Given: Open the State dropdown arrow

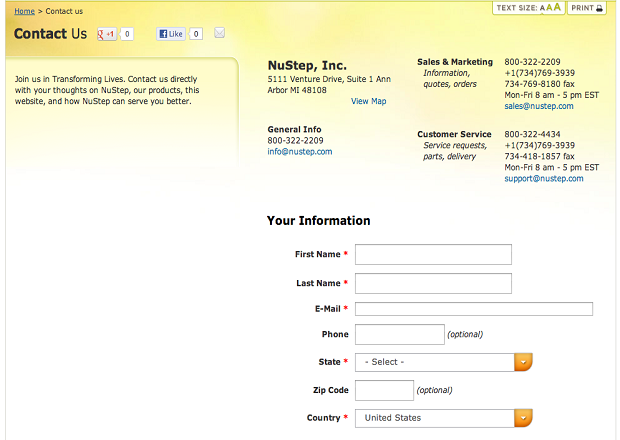Looking at the screenshot, I should [524, 362].
